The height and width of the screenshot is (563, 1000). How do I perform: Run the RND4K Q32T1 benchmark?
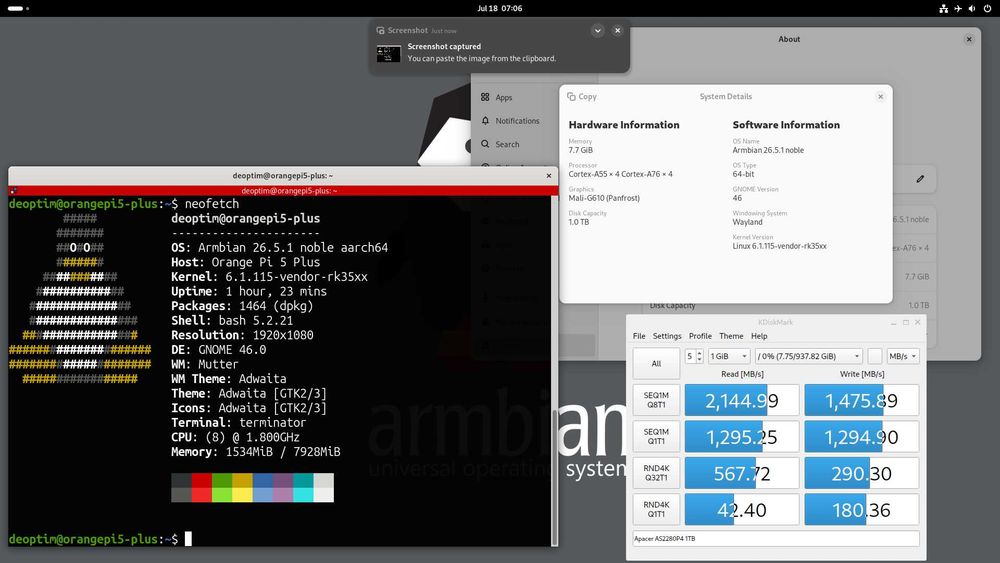(656, 473)
